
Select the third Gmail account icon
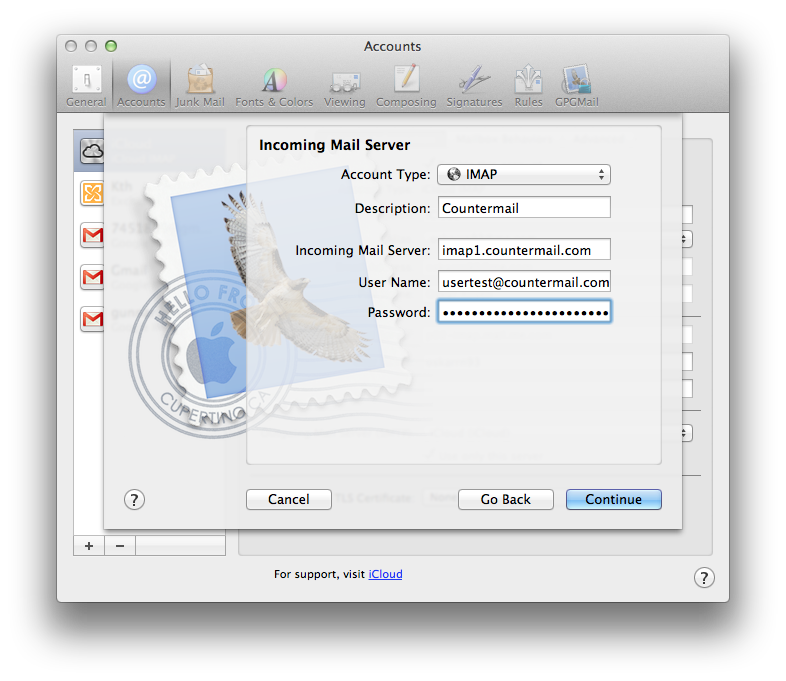[92, 319]
